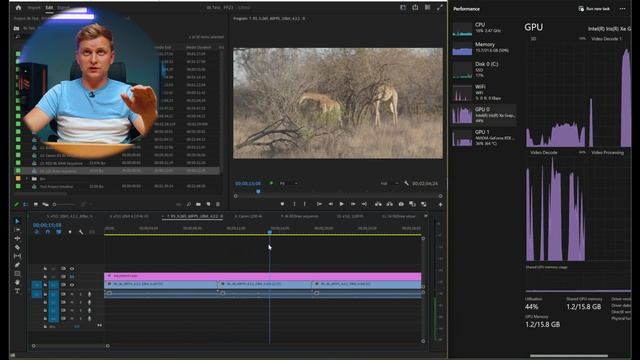Toggle V3 track lock
The image size is (640, 360).
45,269
